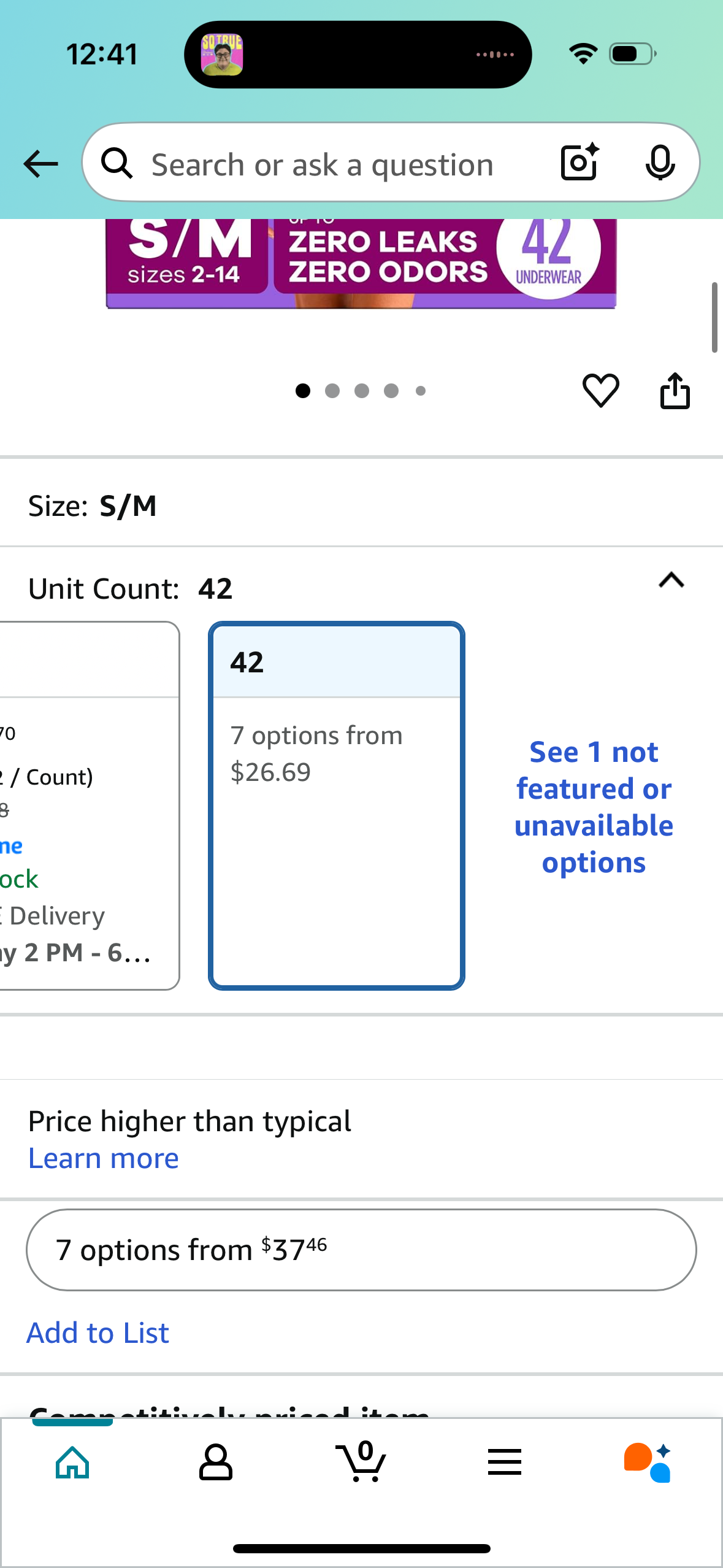The width and height of the screenshot is (723, 1568).
Task: Select second dot in image carousel
Action: (x=332, y=391)
